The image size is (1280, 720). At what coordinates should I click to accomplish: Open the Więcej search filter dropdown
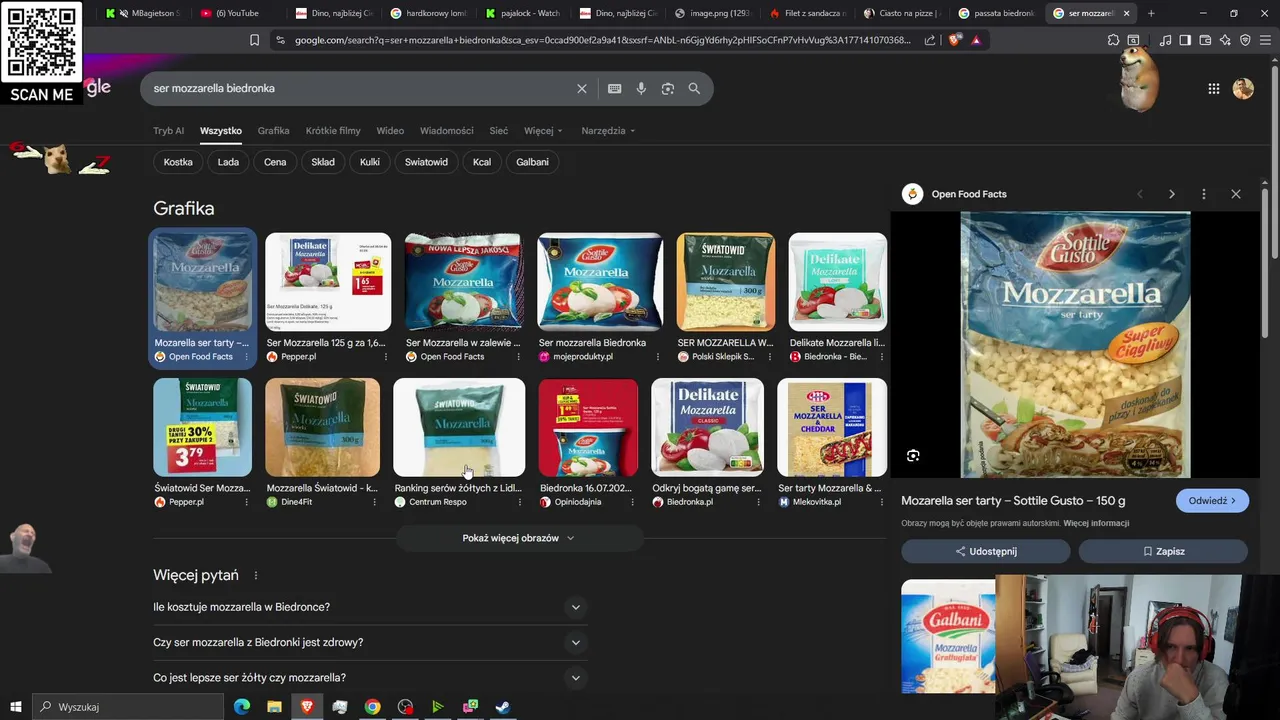[x=543, y=131]
